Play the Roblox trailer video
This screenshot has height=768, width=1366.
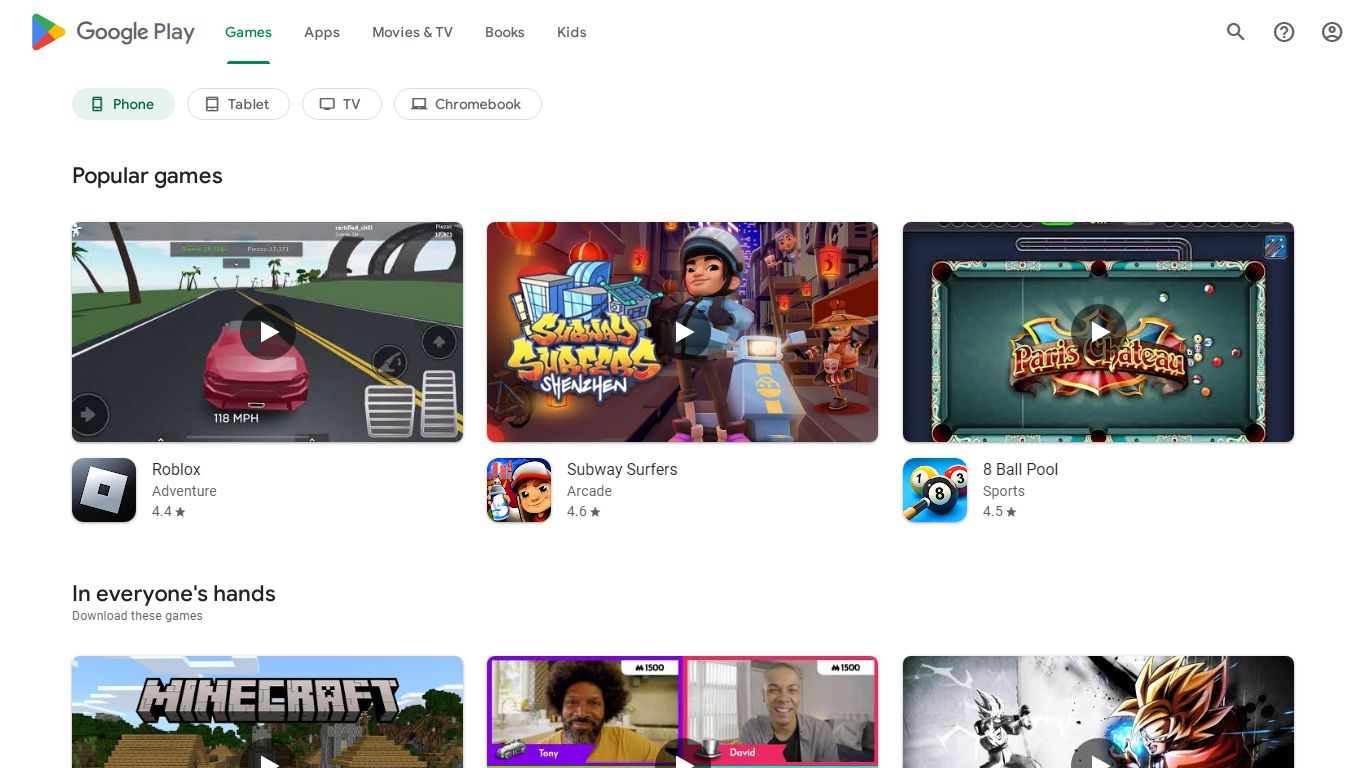tap(268, 332)
